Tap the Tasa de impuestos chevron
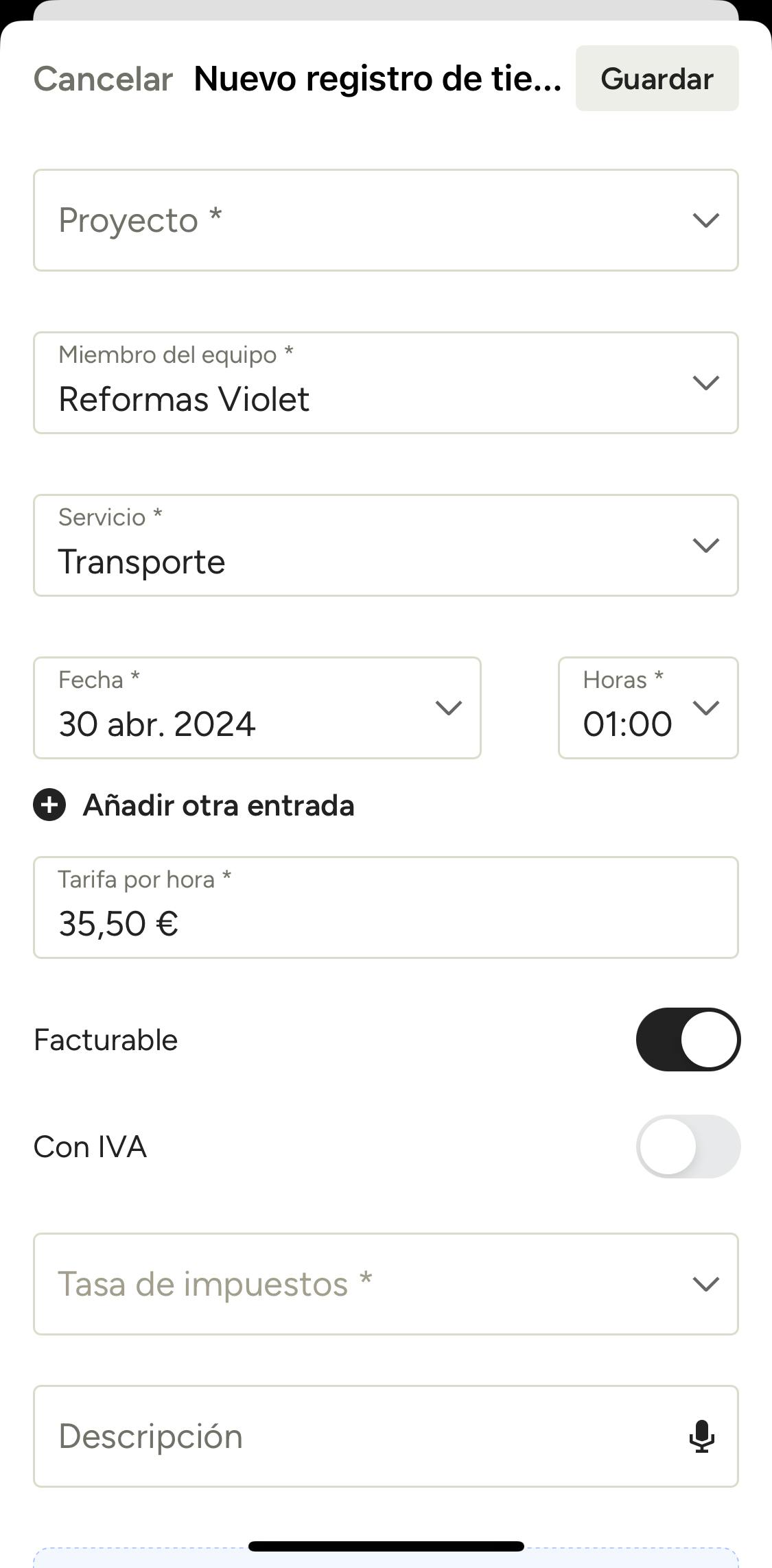The image size is (772, 1568). tap(705, 1283)
